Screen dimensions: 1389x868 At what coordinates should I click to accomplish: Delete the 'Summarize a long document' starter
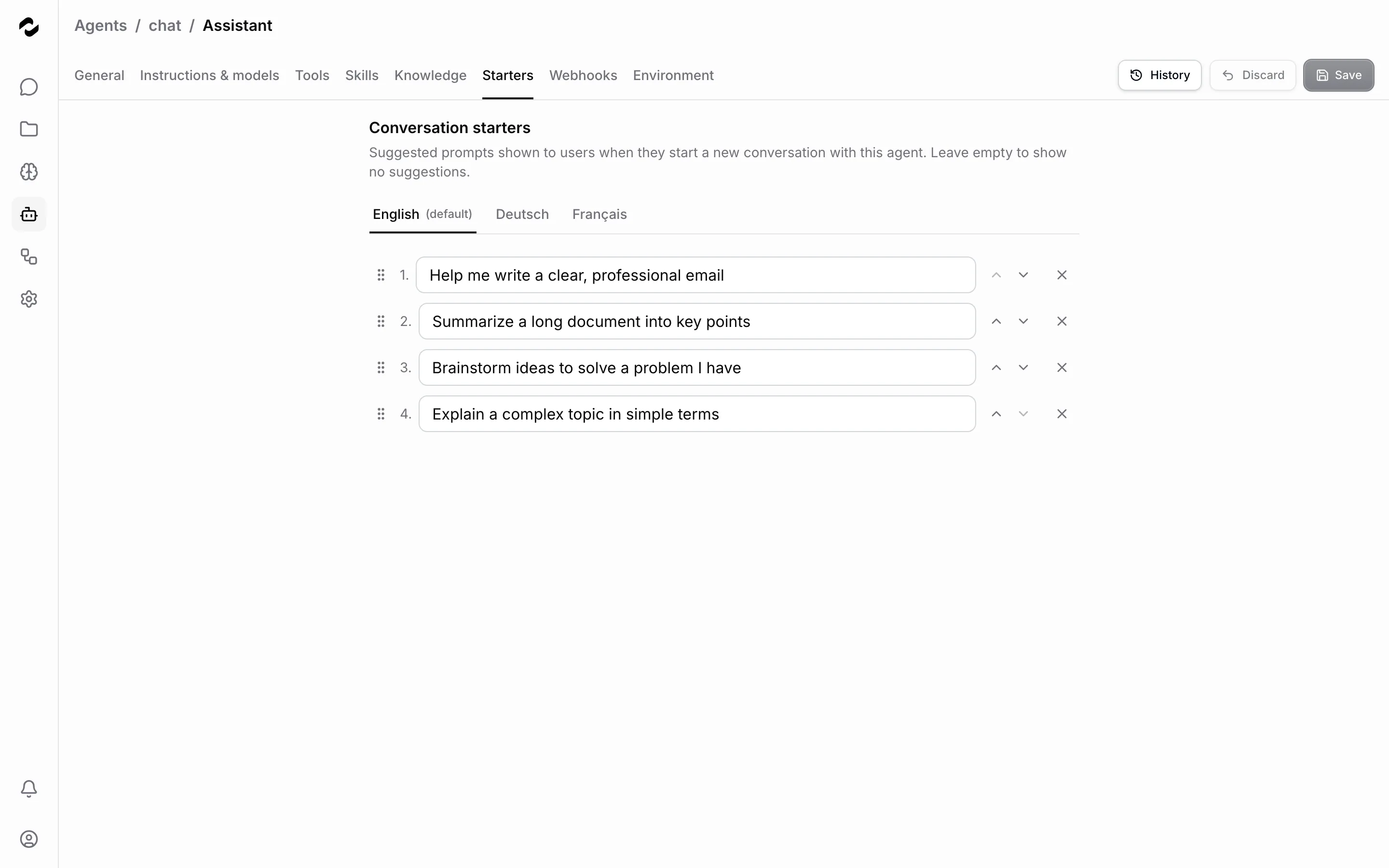[x=1062, y=322]
